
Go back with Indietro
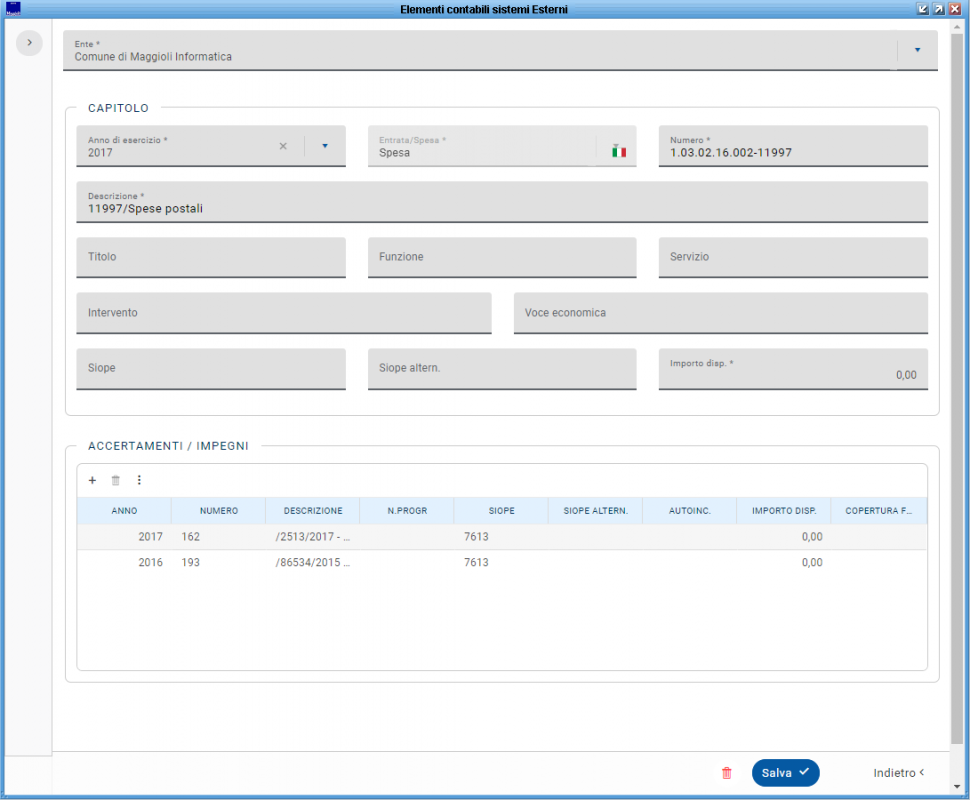[x=898, y=773]
